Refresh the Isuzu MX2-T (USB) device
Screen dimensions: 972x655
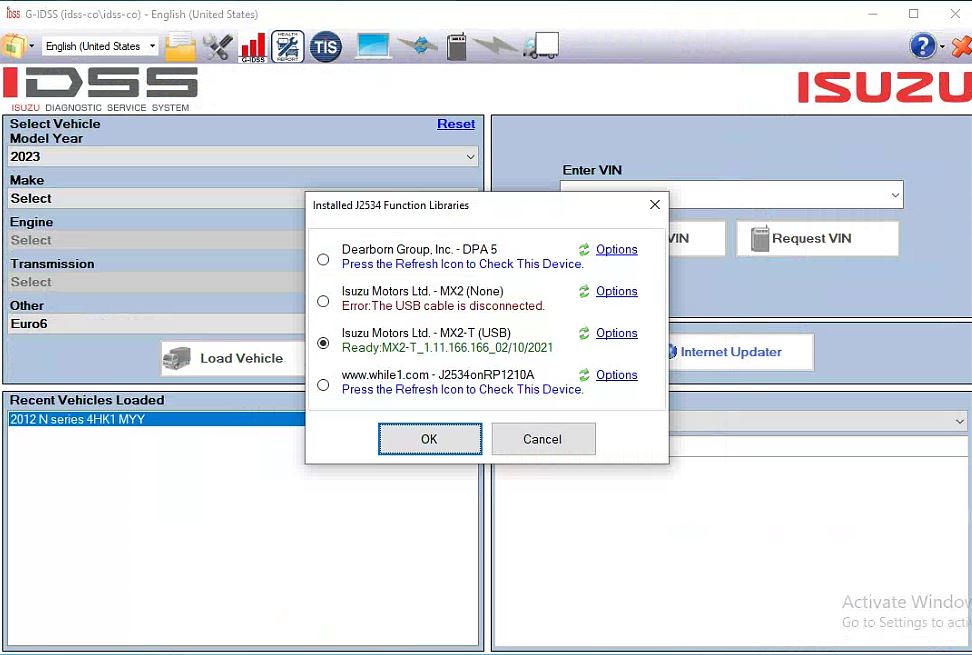[x=584, y=333]
